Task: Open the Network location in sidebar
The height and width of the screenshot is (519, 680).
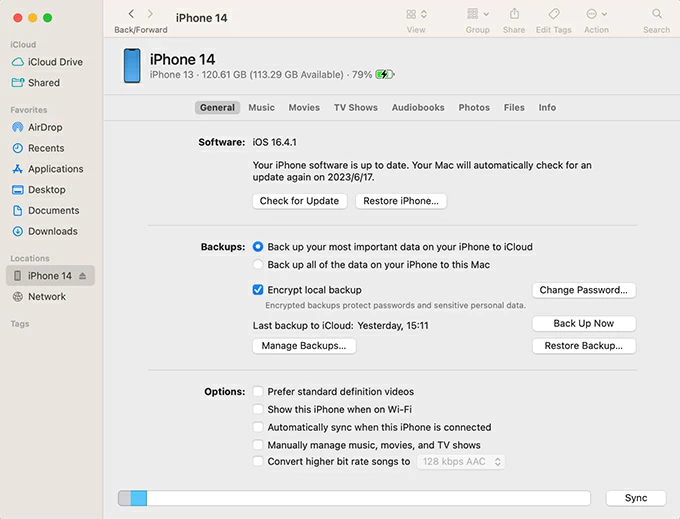Action: (x=46, y=297)
